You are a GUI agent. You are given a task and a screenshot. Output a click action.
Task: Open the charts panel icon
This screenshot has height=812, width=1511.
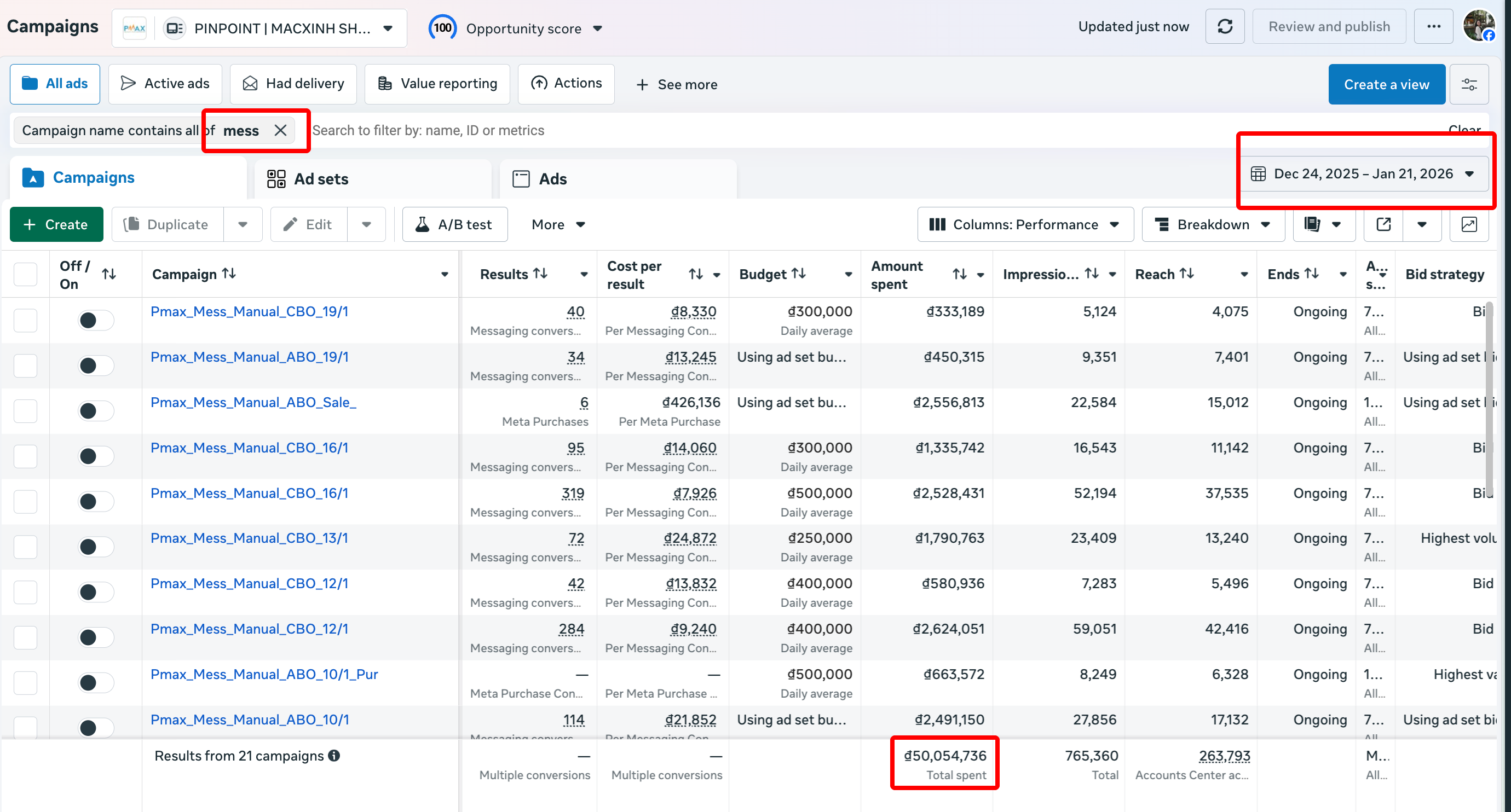(x=1469, y=224)
